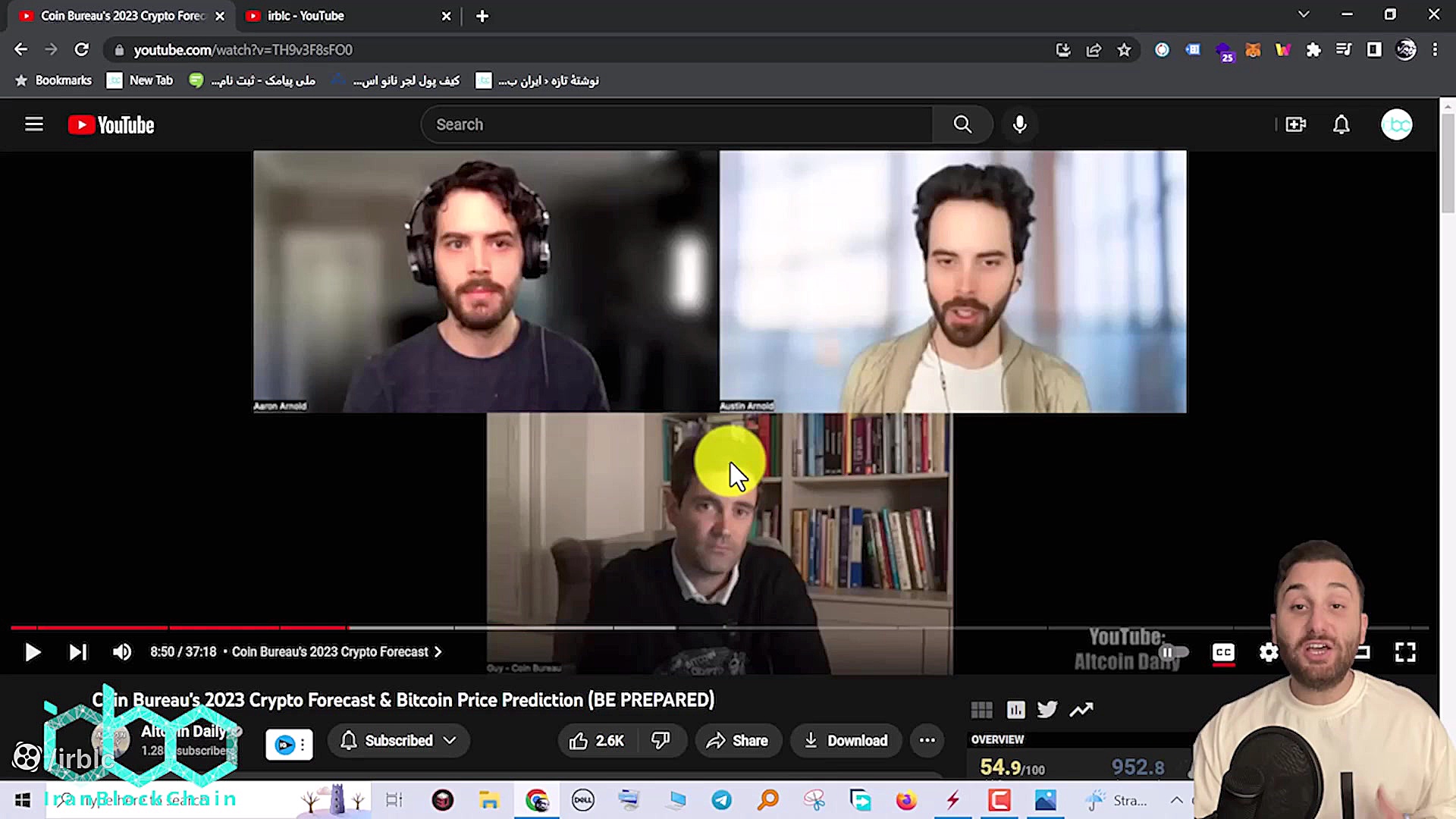The height and width of the screenshot is (819, 1456).
Task: Open the New Tab bookmark
Action: tap(140, 80)
